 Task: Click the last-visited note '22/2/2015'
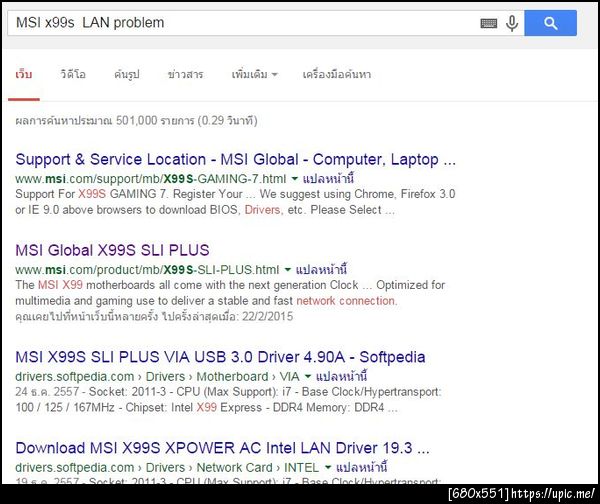click(267, 317)
